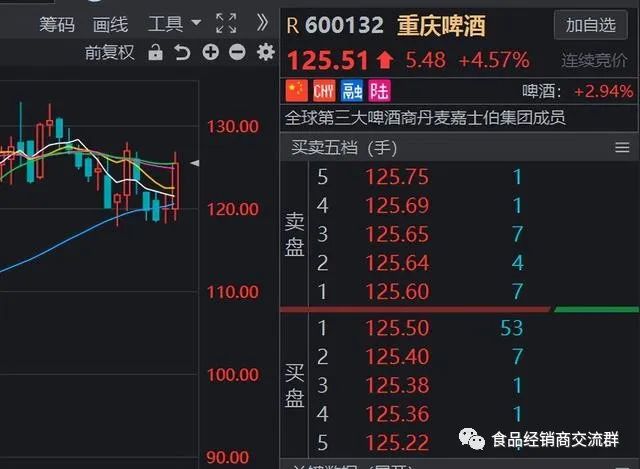The height and width of the screenshot is (469, 640).
Task: Open the 买卖五档 panel menu icon
Action: tap(622, 147)
